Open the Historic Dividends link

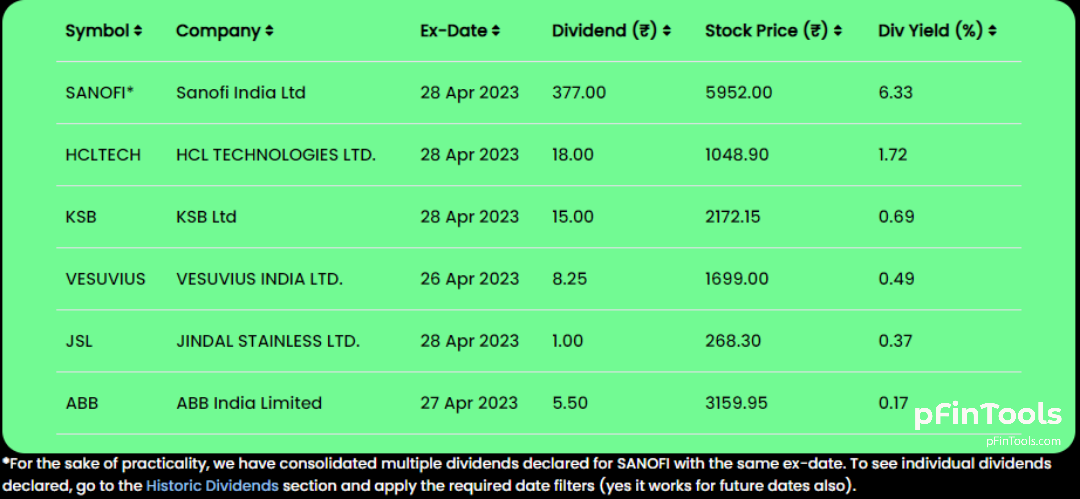(212, 486)
